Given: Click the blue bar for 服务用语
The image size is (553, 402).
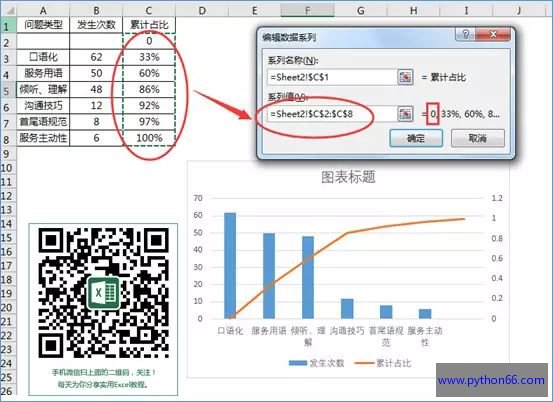Looking at the screenshot, I should pyautogui.click(x=269, y=276).
